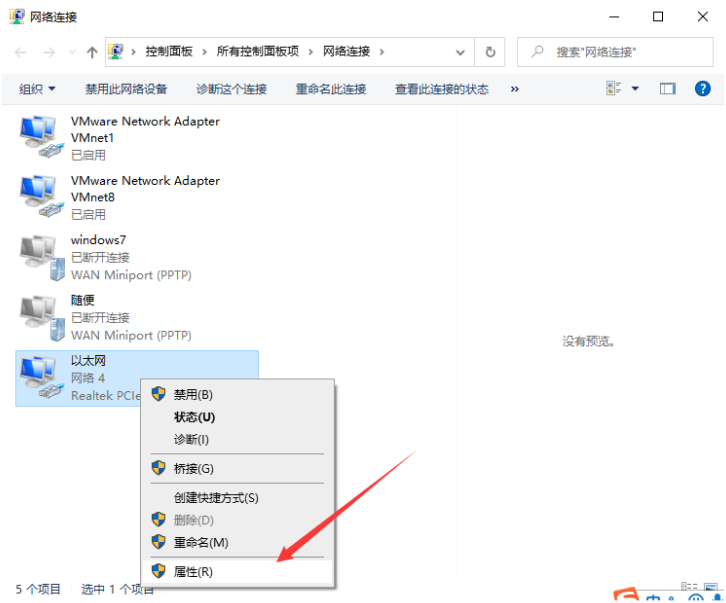Image resolution: width=726 pixels, height=603 pixels.
Task: Click the 随便 WAN Miniport connection icon
Action: coord(39,317)
